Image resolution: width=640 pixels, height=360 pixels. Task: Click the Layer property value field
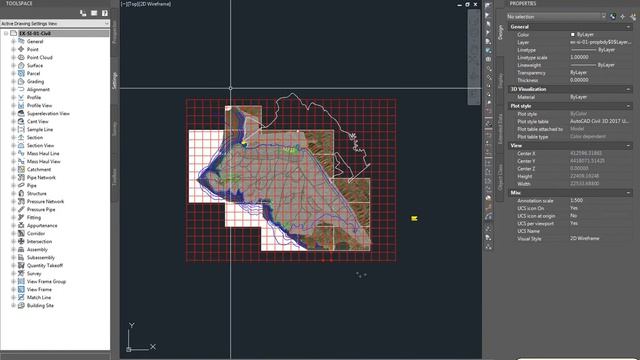coord(600,42)
